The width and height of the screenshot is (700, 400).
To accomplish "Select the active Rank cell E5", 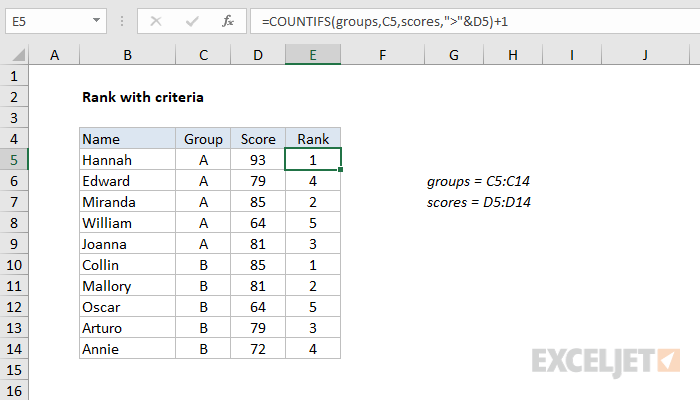I will (x=313, y=160).
